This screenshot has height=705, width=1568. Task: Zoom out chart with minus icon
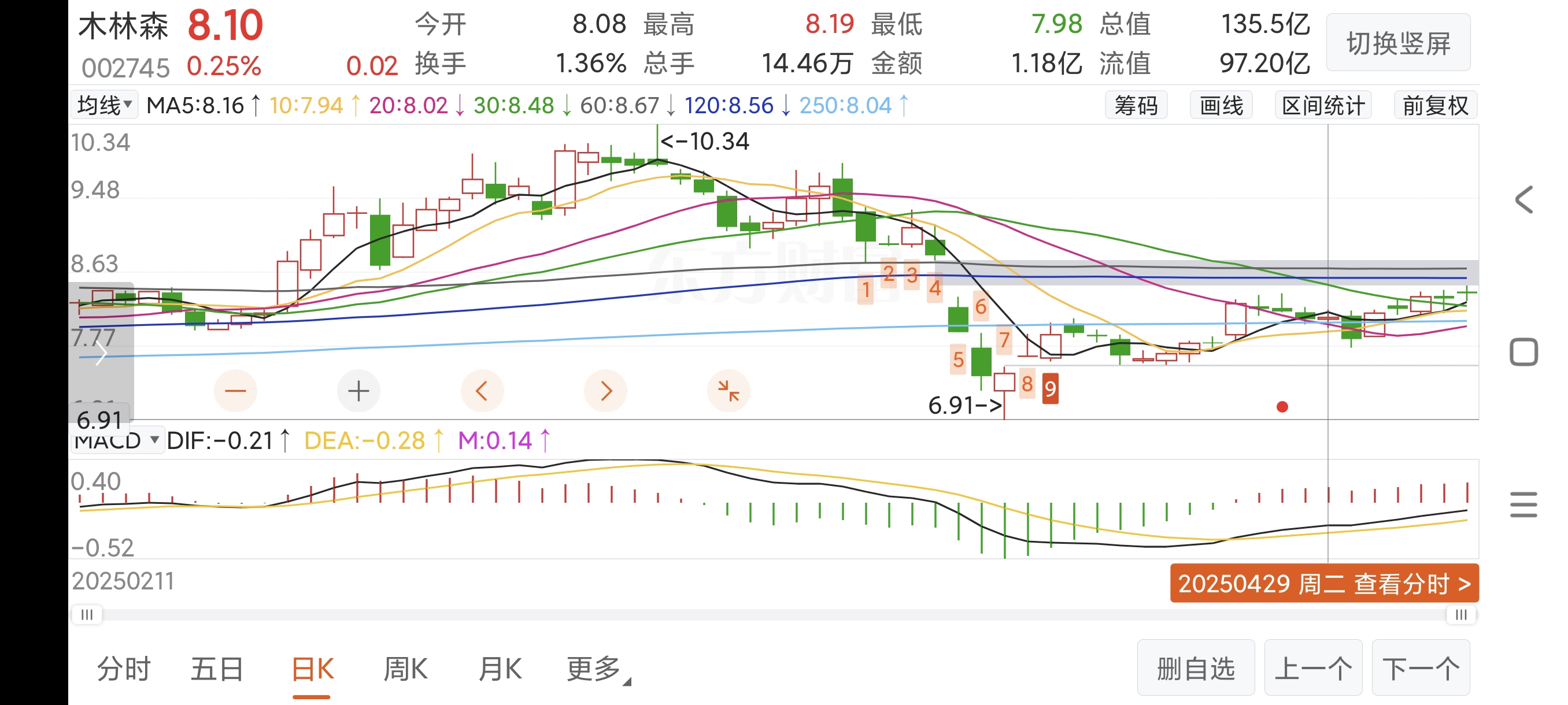[x=235, y=391]
